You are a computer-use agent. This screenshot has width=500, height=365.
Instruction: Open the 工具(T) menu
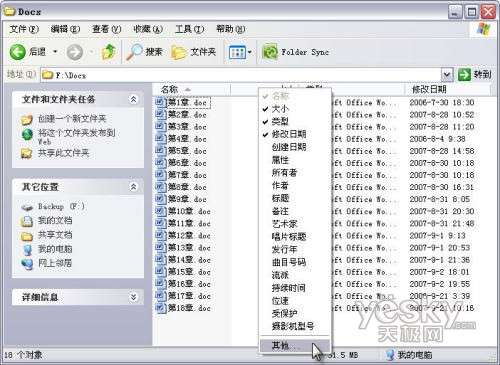pyautogui.click(x=189, y=29)
